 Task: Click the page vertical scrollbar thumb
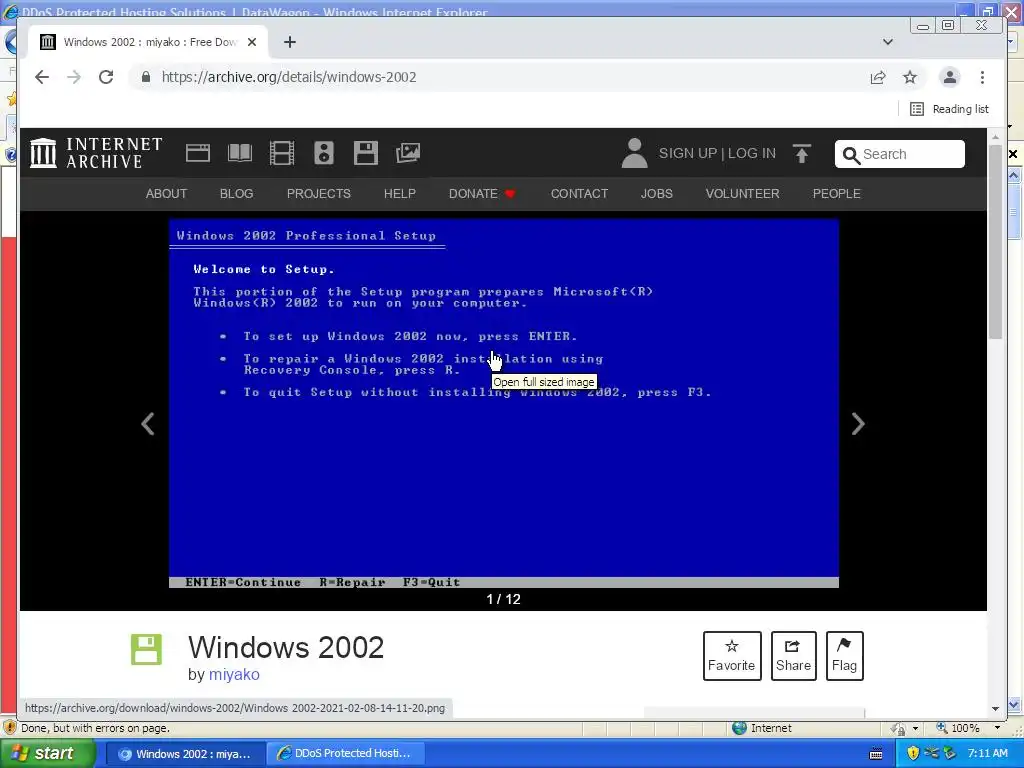pos(995,242)
